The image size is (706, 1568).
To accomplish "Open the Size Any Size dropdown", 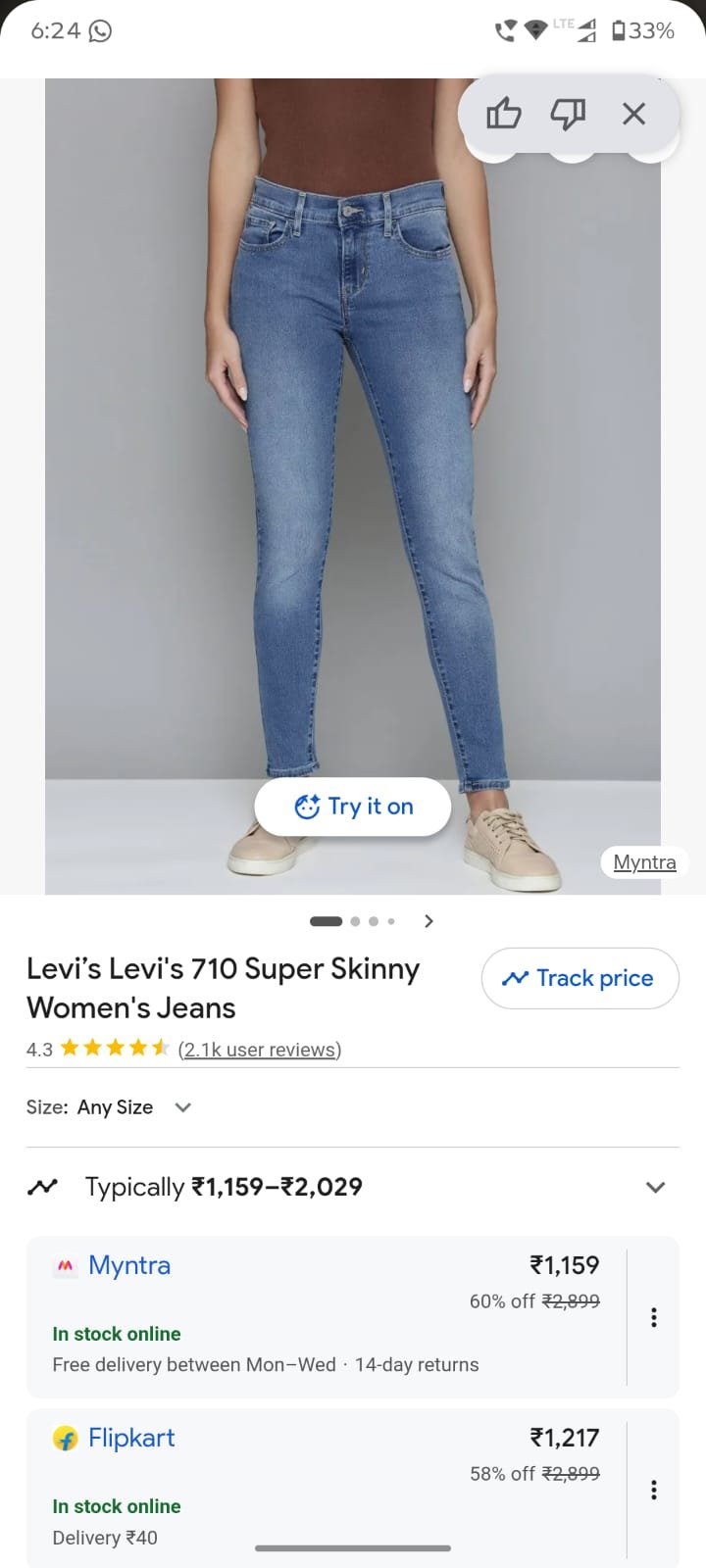I will 109,1107.
